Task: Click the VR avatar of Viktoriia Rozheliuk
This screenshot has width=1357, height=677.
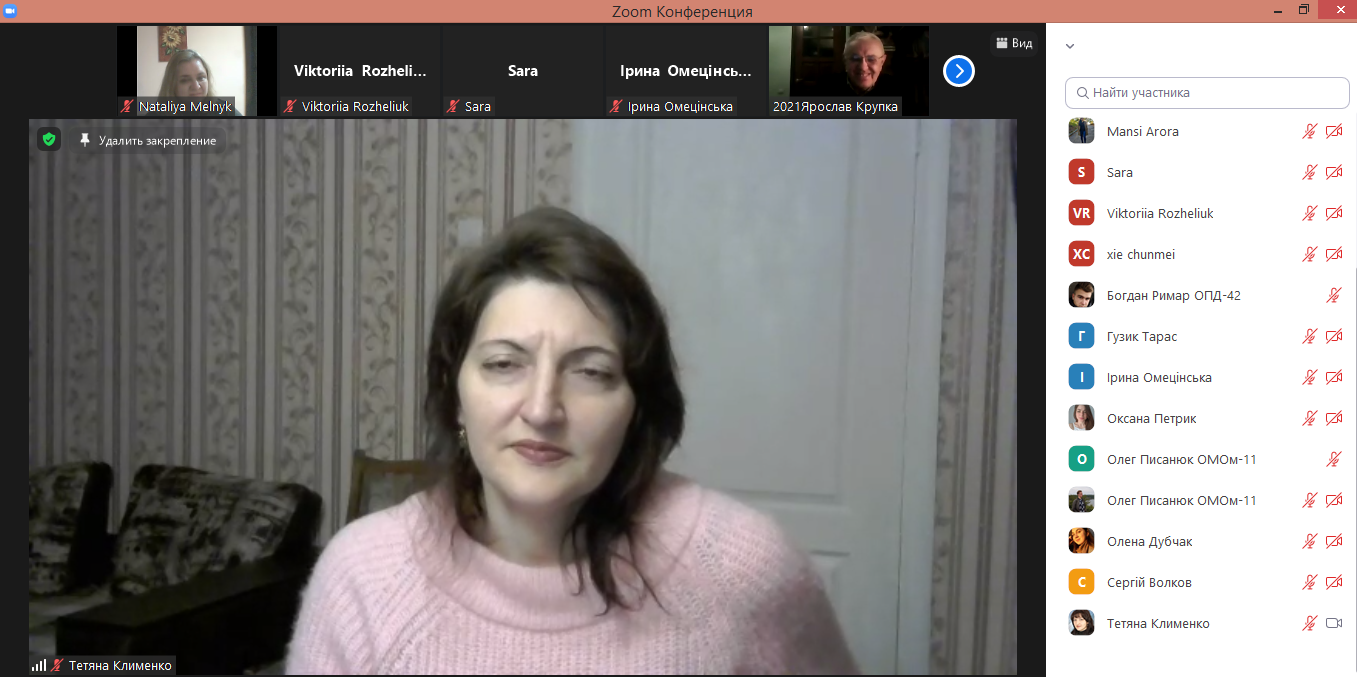Action: coord(1081,213)
